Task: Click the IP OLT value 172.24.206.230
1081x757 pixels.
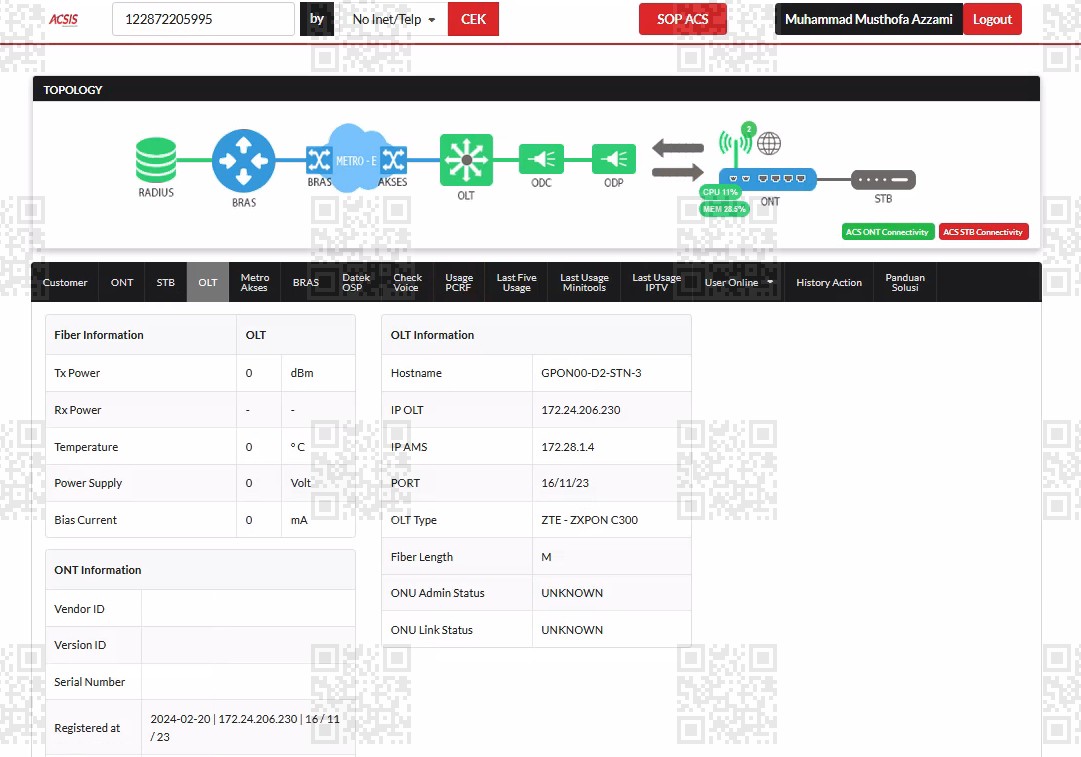Action: pyautogui.click(x=580, y=410)
